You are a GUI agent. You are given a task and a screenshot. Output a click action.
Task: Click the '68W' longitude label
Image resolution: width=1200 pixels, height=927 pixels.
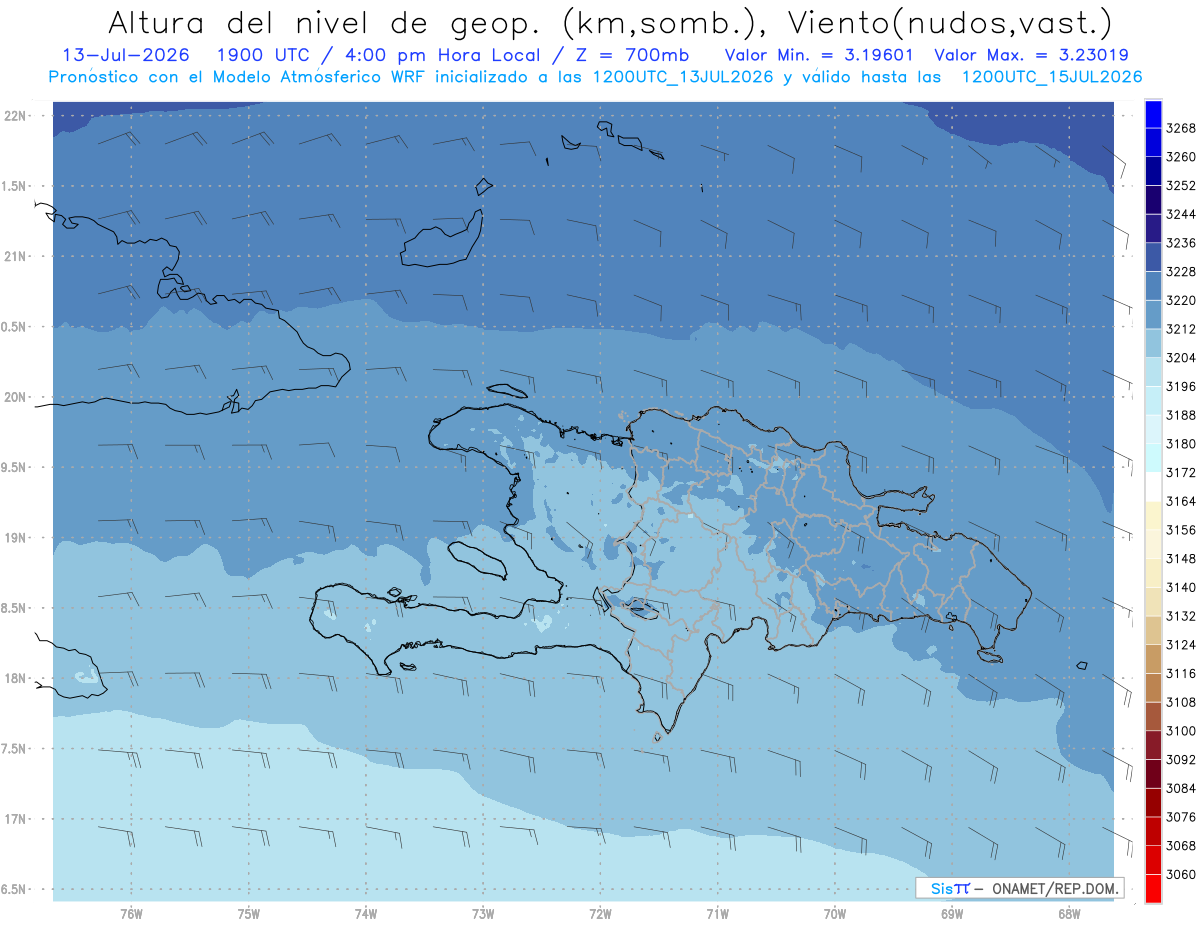pyautogui.click(x=1069, y=913)
